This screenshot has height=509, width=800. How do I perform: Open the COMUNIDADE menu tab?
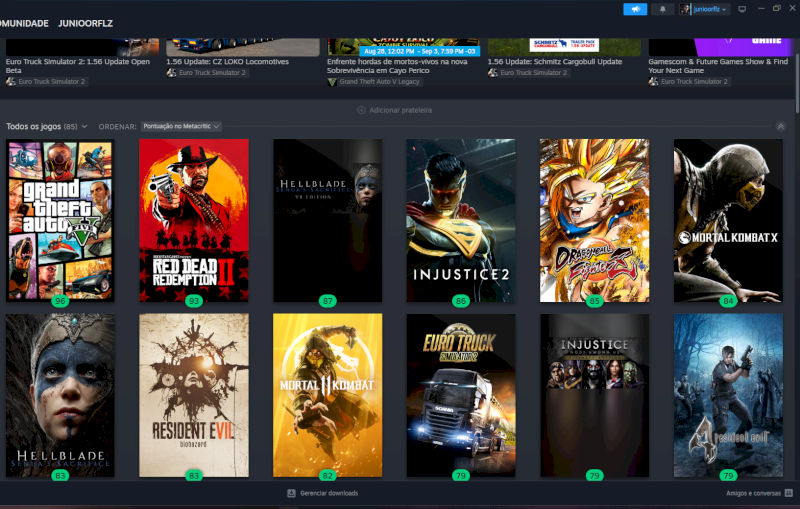(x=24, y=23)
